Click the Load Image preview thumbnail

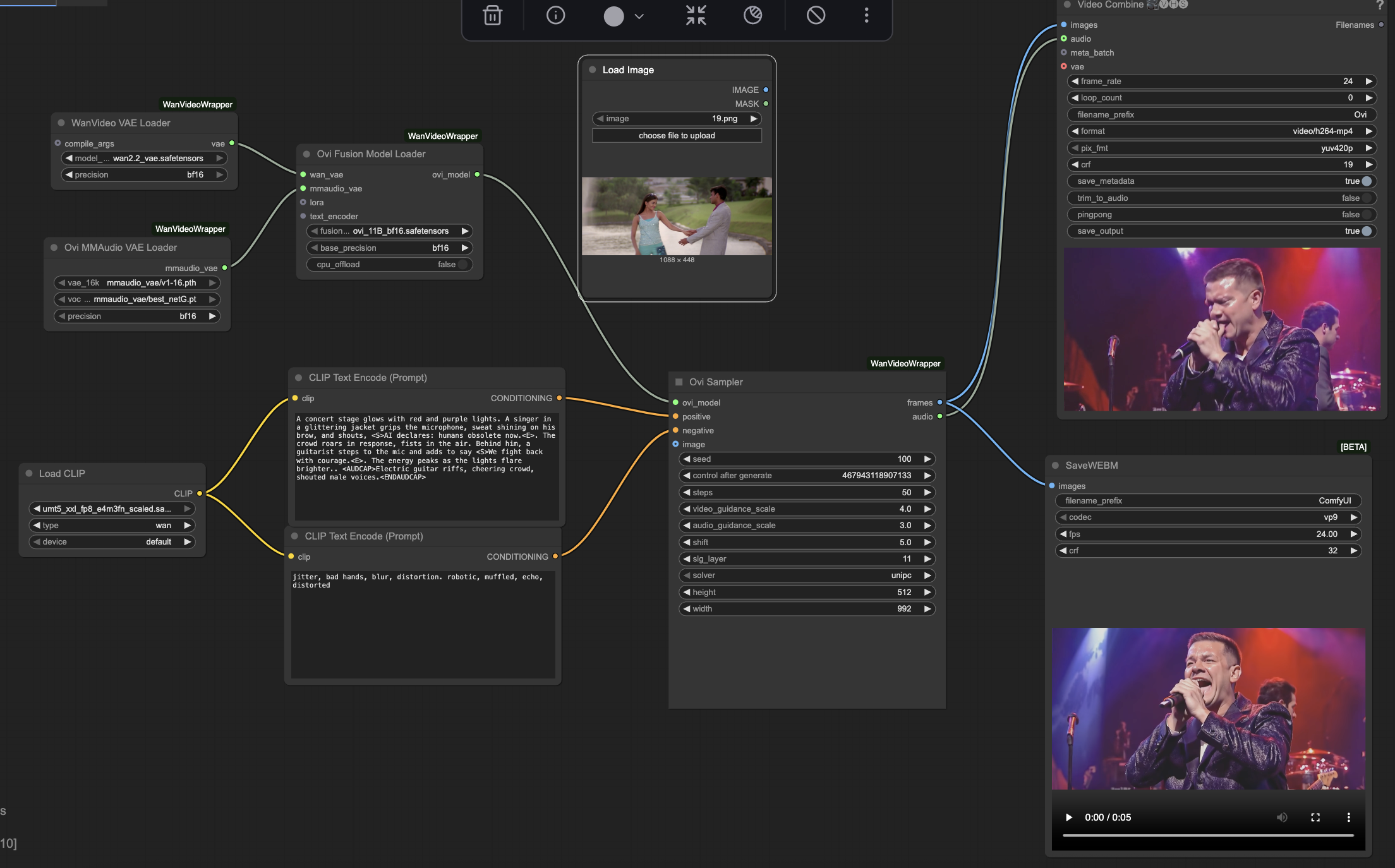pos(677,216)
